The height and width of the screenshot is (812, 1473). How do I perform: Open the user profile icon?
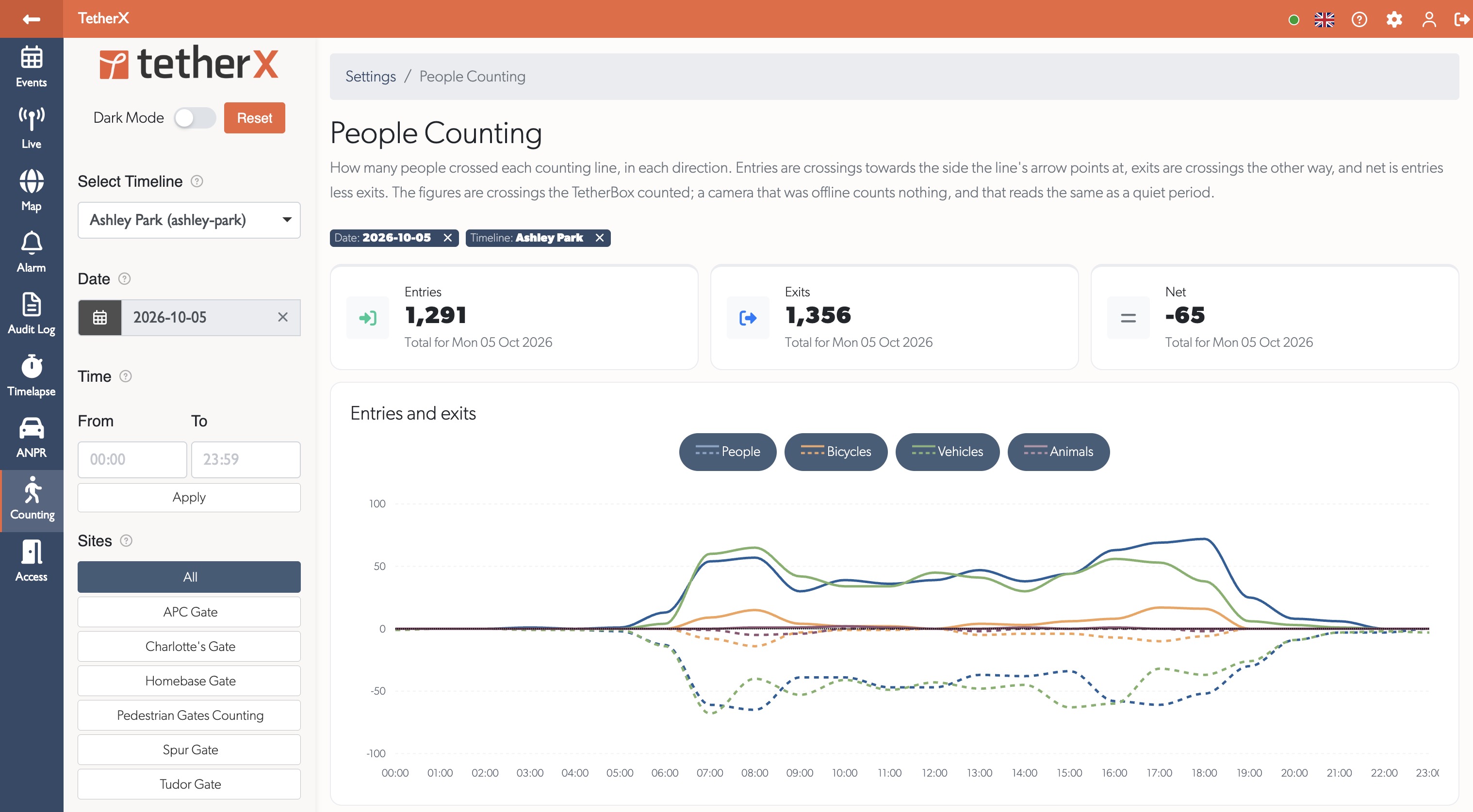pos(1429,19)
